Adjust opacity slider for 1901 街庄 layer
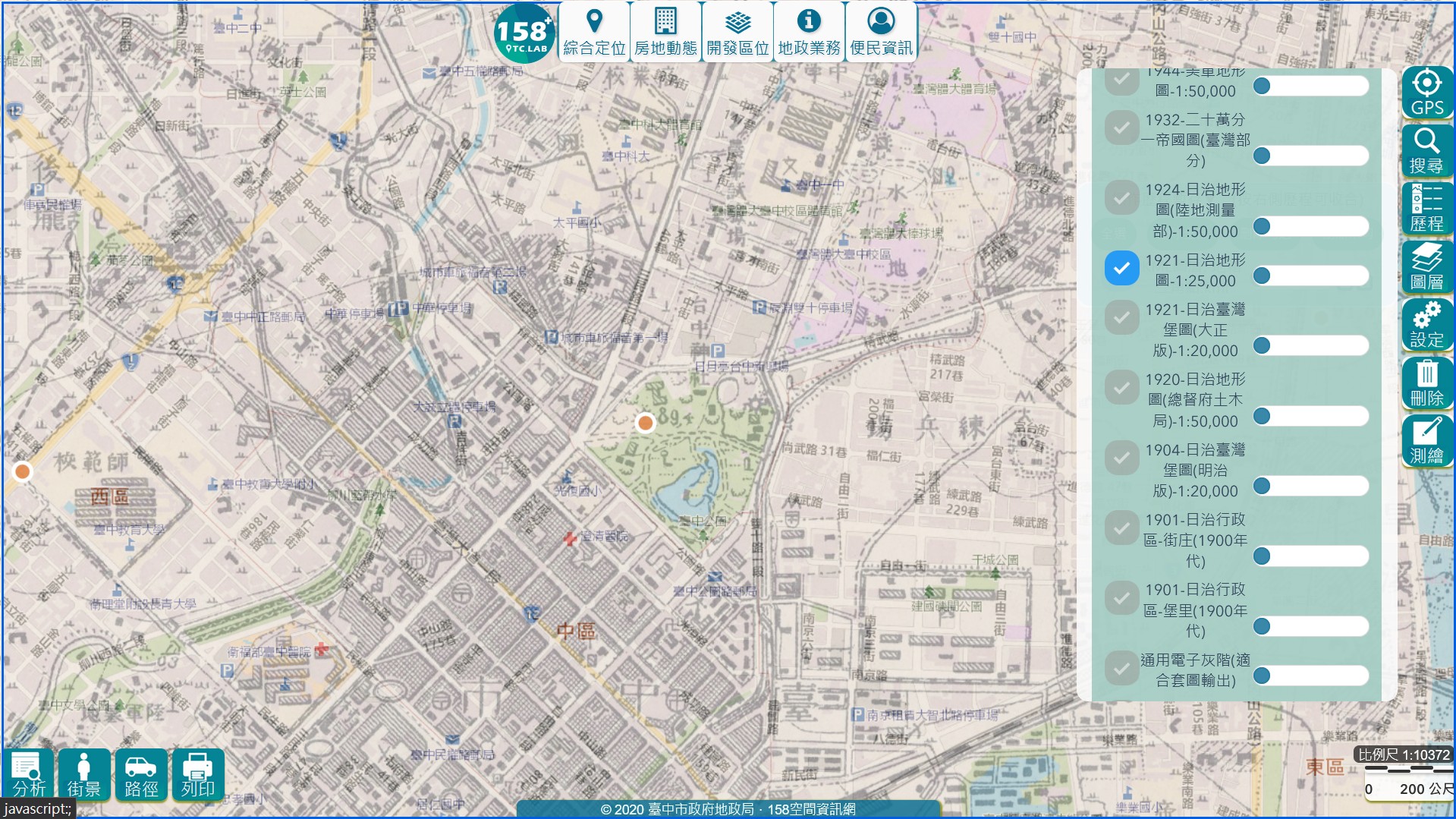Image resolution: width=1456 pixels, height=819 pixels. (x=1310, y=556)
